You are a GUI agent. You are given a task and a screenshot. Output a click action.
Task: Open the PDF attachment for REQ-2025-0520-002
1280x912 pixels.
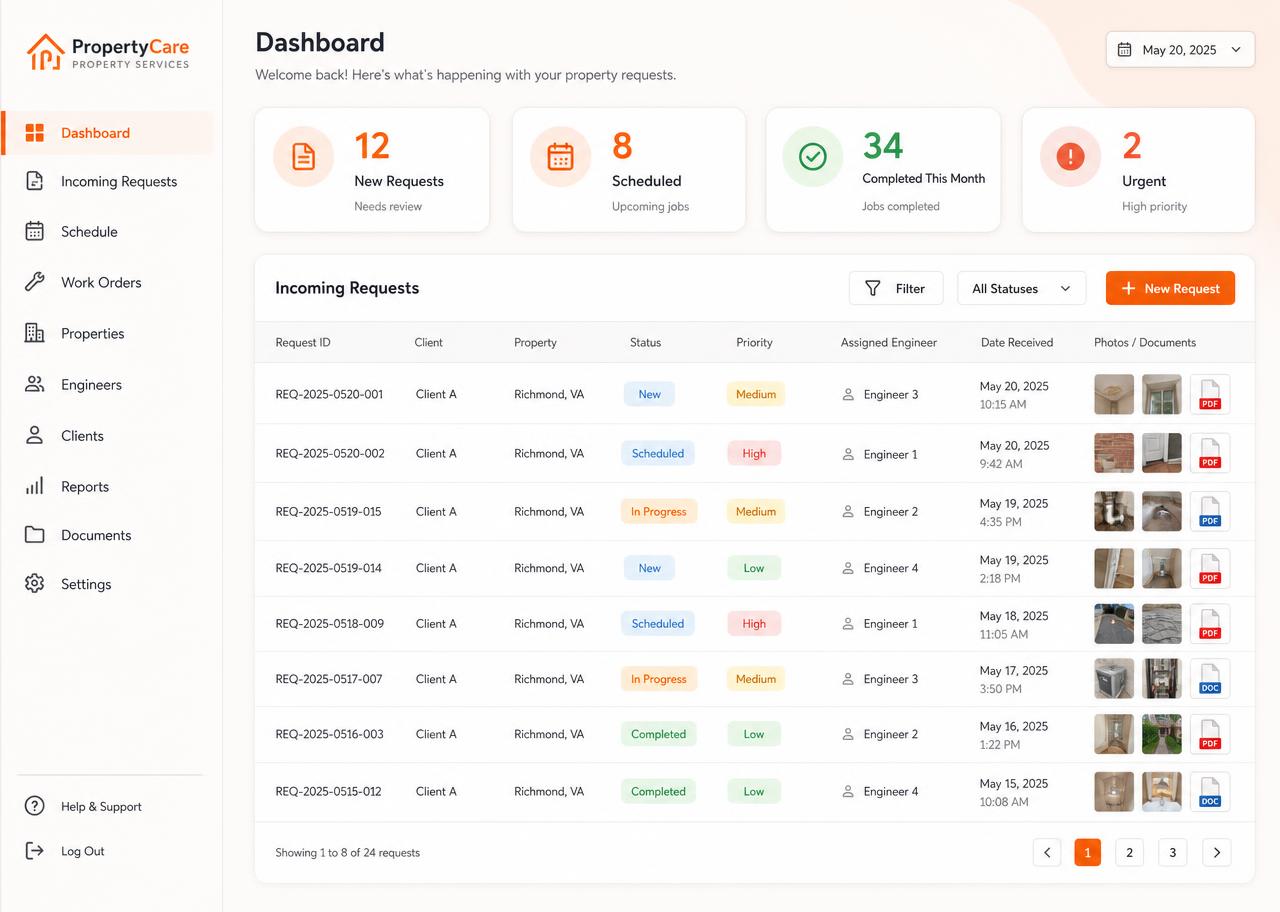(x=1210, y=453)
